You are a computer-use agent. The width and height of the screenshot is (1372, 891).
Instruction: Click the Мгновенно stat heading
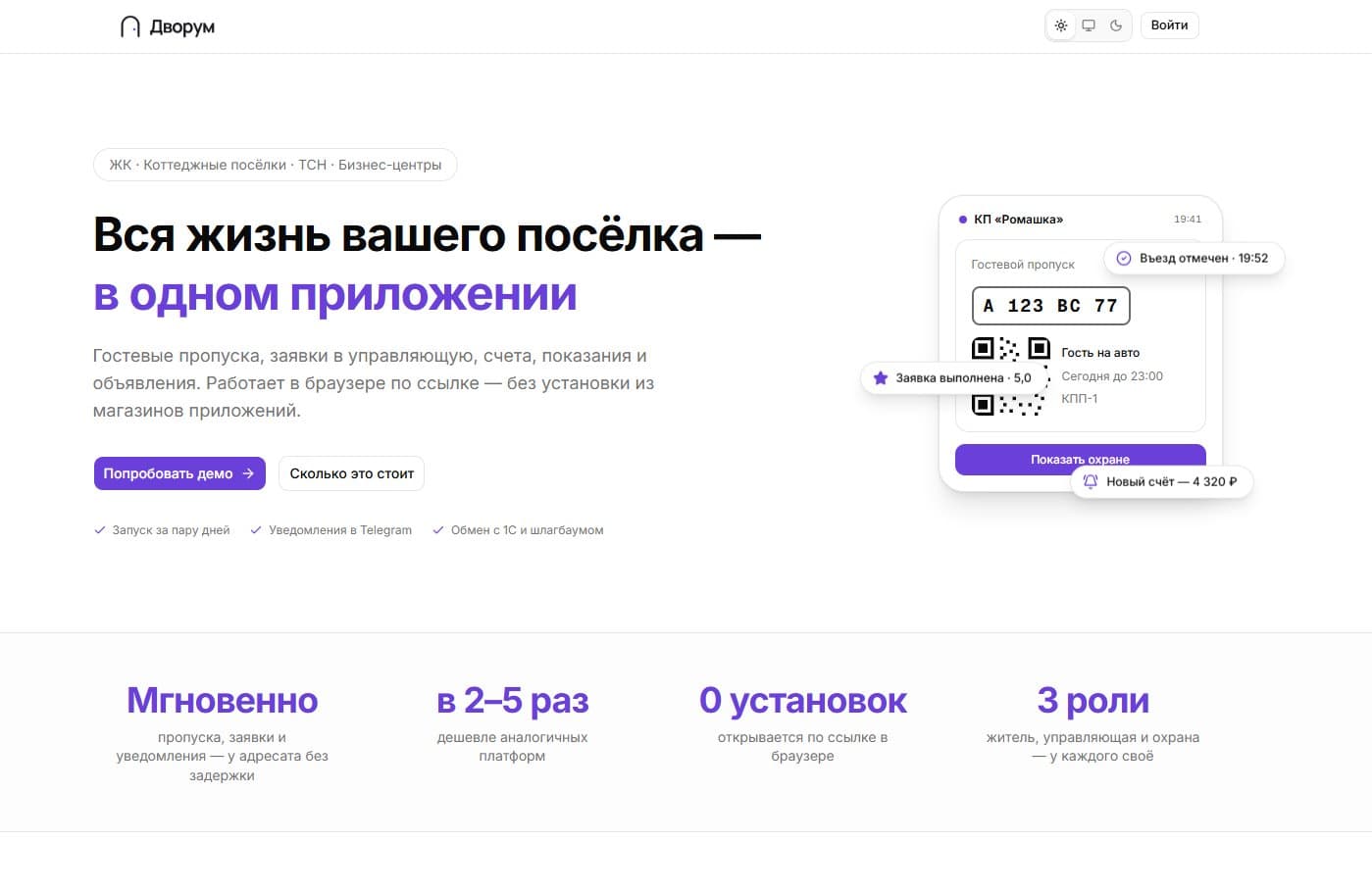(222, 701)
